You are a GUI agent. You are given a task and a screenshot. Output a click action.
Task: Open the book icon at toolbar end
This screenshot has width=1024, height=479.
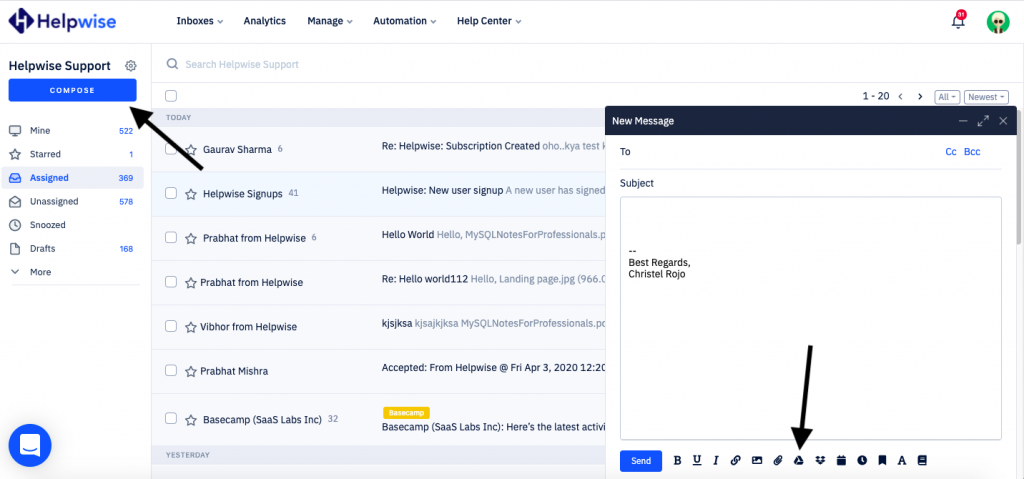tap(922, 461)
